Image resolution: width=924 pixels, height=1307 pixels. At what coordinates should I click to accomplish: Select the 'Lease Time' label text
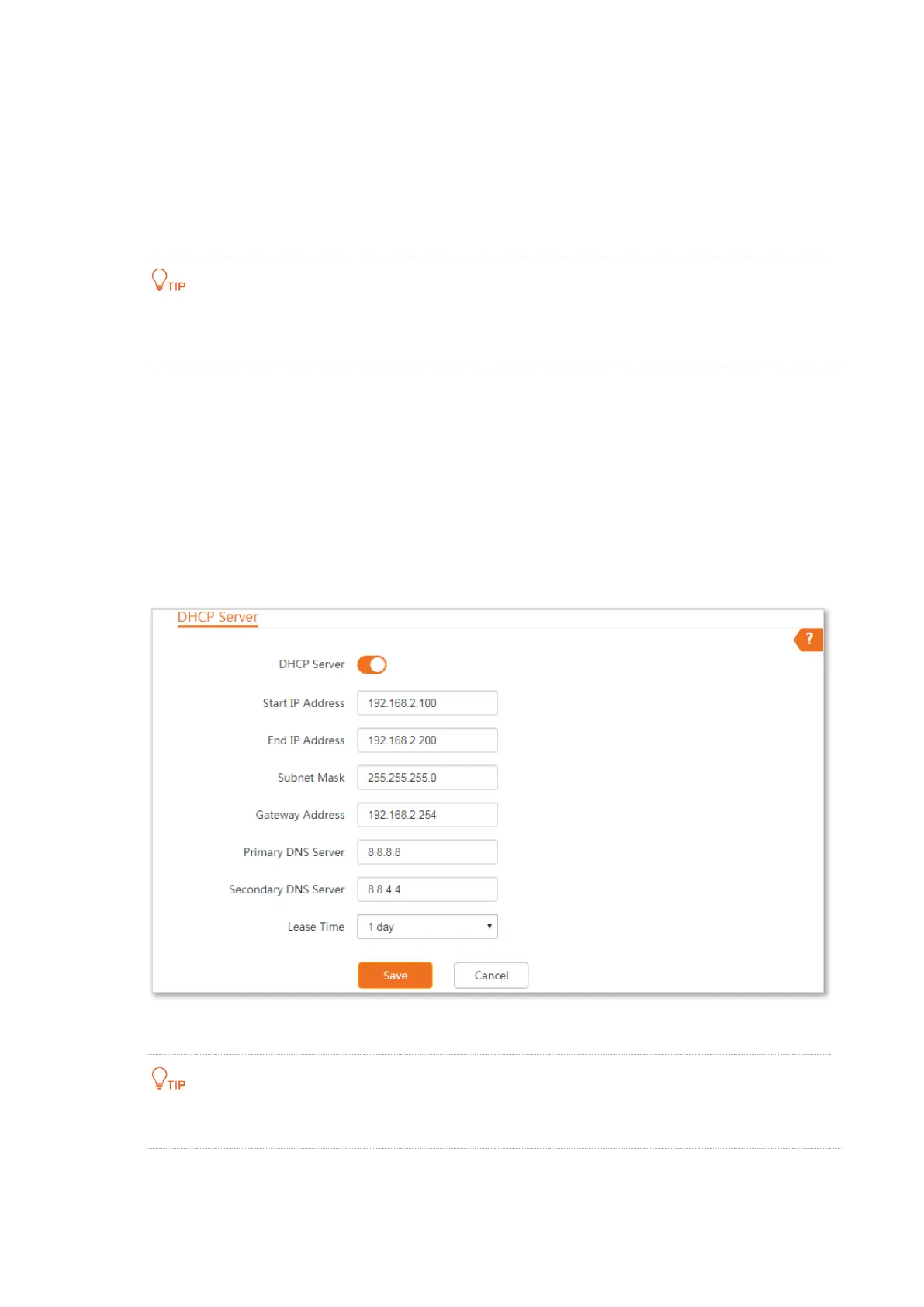tap(316, 927)
